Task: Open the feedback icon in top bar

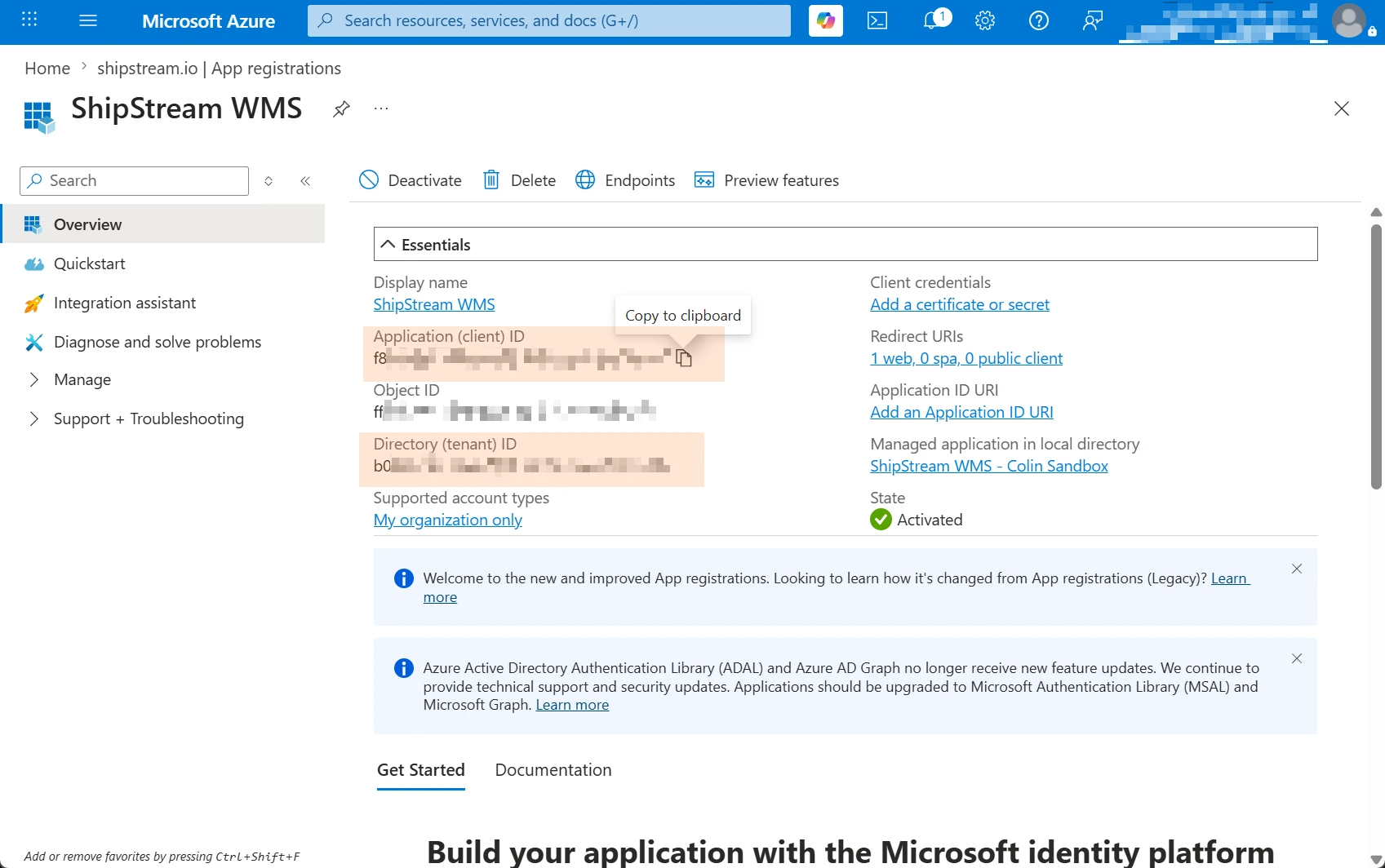Action: coord(1092,20)
